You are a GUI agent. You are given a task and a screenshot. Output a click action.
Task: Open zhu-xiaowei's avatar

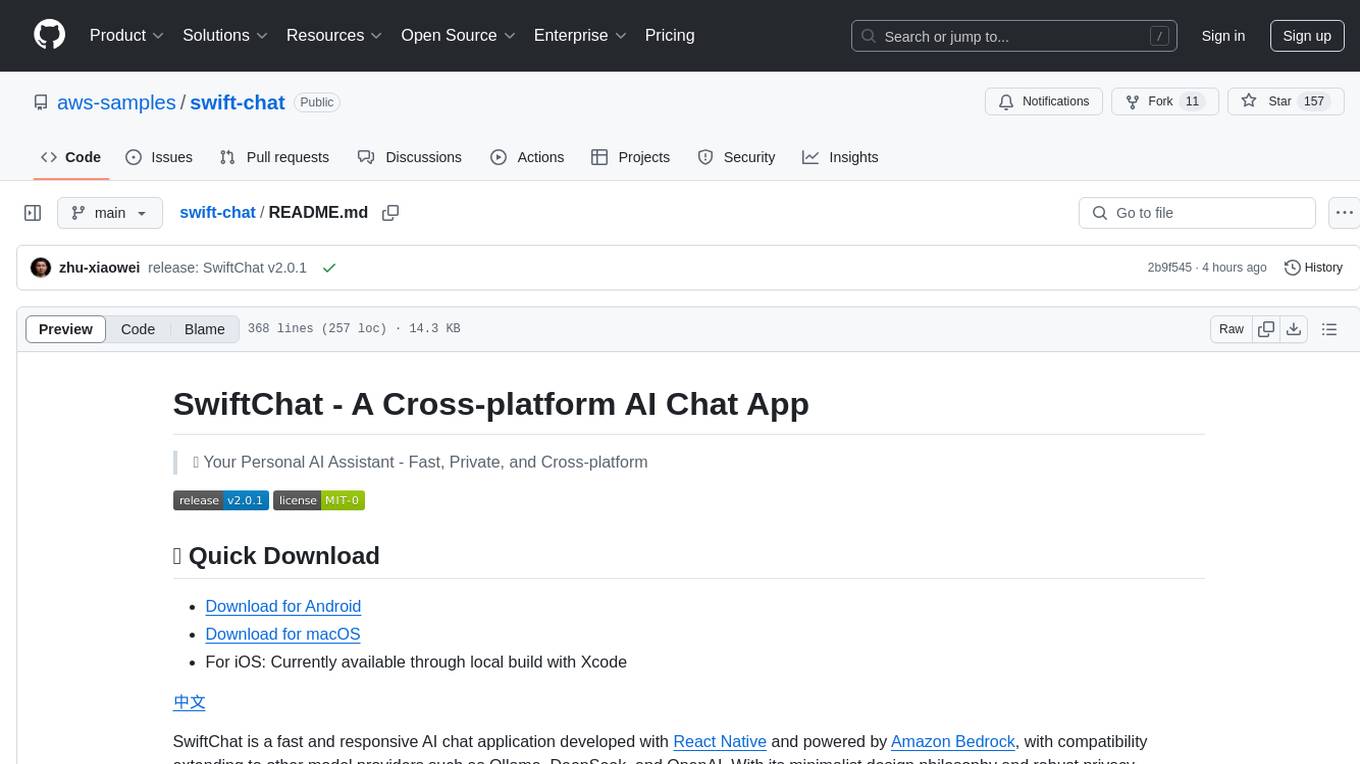(41, 267)
